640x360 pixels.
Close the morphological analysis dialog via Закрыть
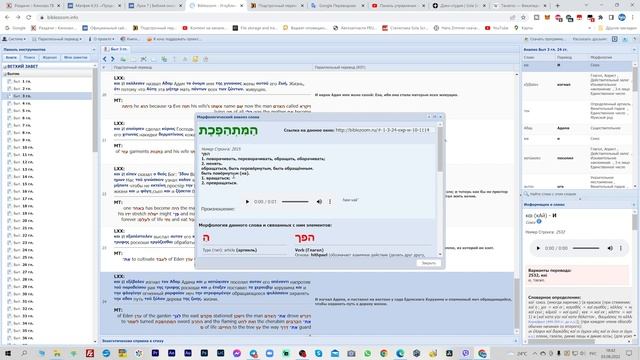coord(428,263)
